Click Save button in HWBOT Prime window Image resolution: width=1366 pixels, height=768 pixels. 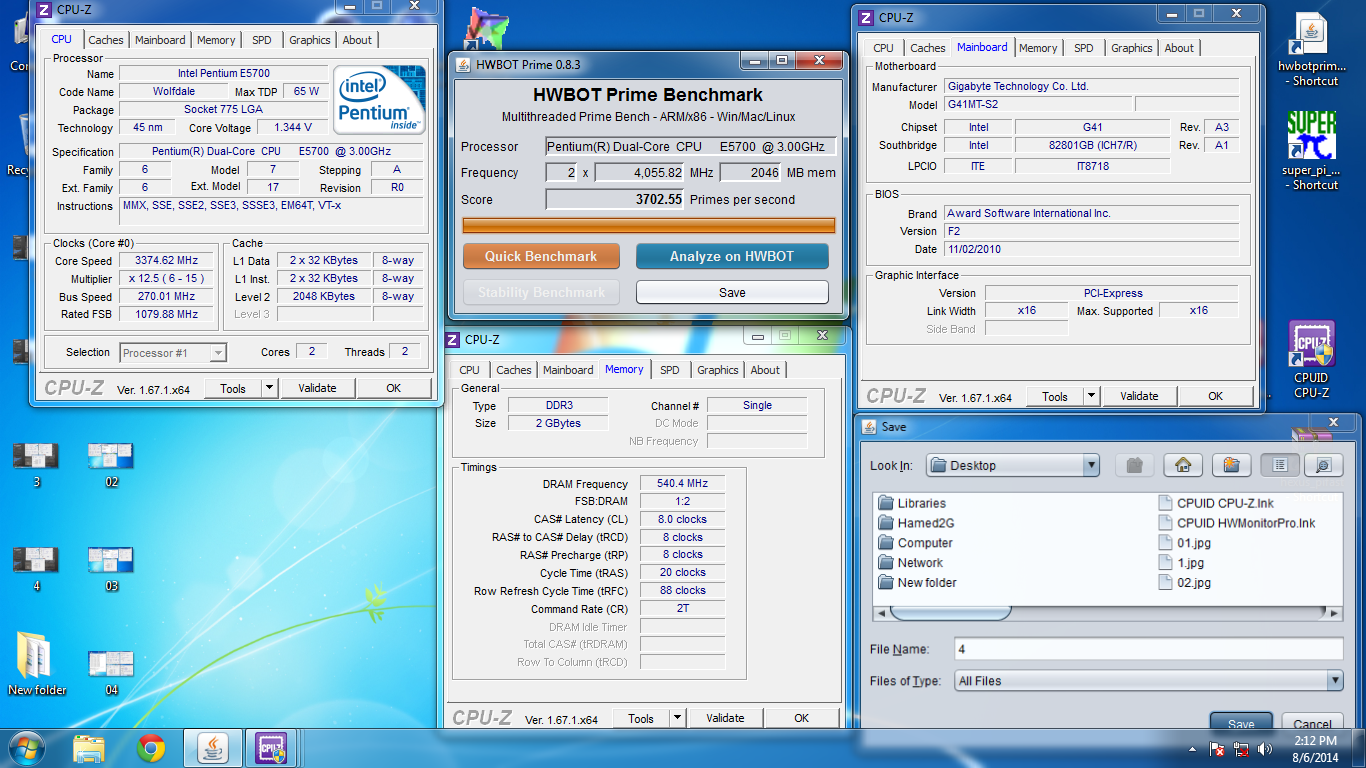tap(732, 292)
